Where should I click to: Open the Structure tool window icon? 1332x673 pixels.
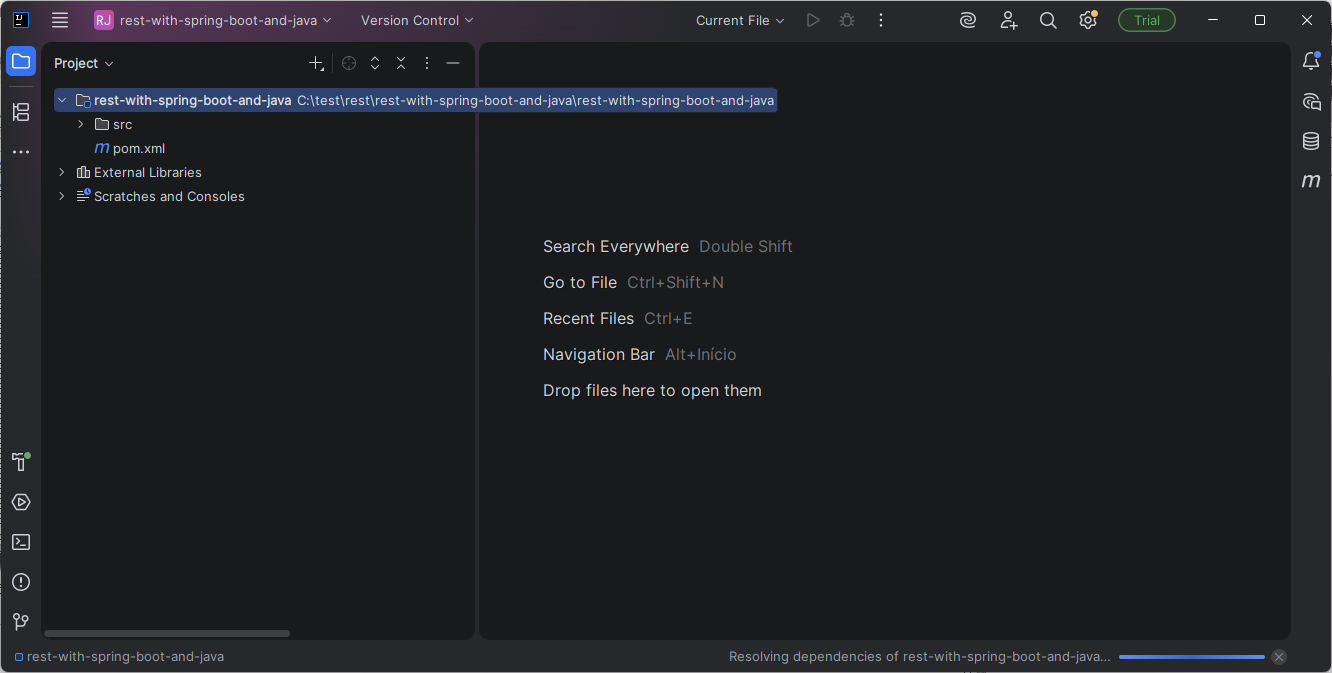(x=21, y=112)
